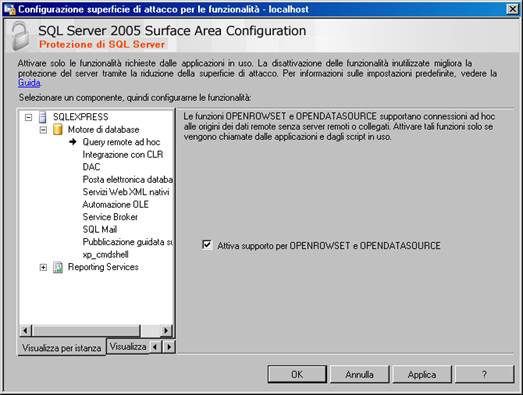Viewport: 523px width, 395px height.
Task: Click the tab strip right scroll arrow
Action: (x=169, y=347)
